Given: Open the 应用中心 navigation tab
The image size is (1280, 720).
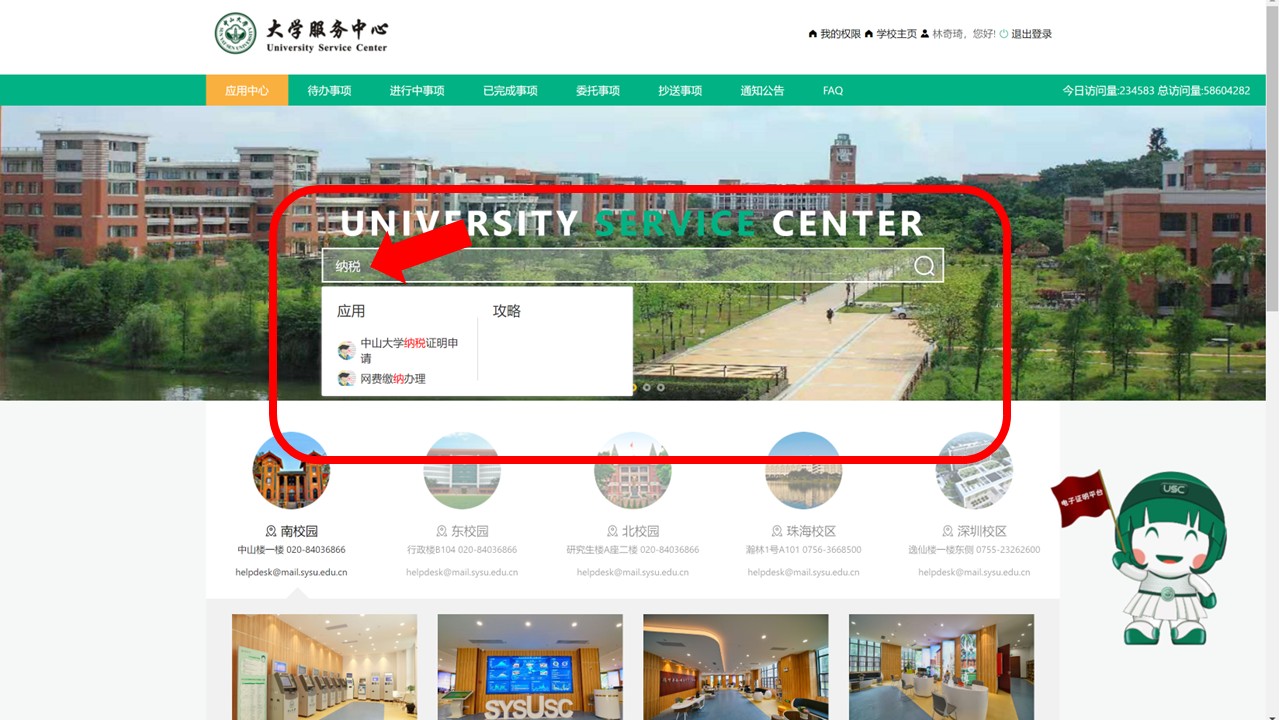Looking at the screenshot, I should pyautogui.click(x=247, y=90).
